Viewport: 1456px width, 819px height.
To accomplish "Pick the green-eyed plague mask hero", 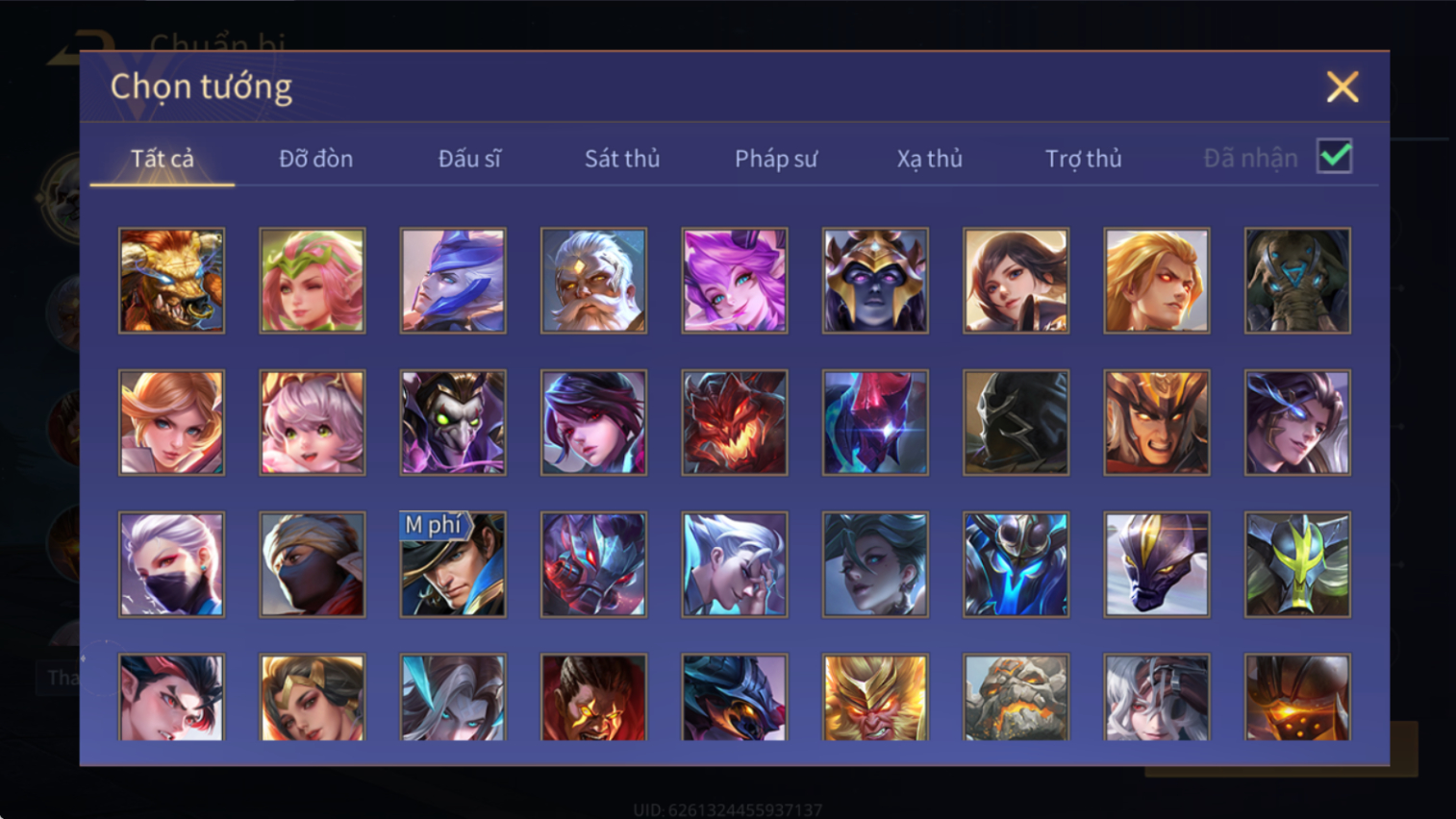I will click(453, 423).
